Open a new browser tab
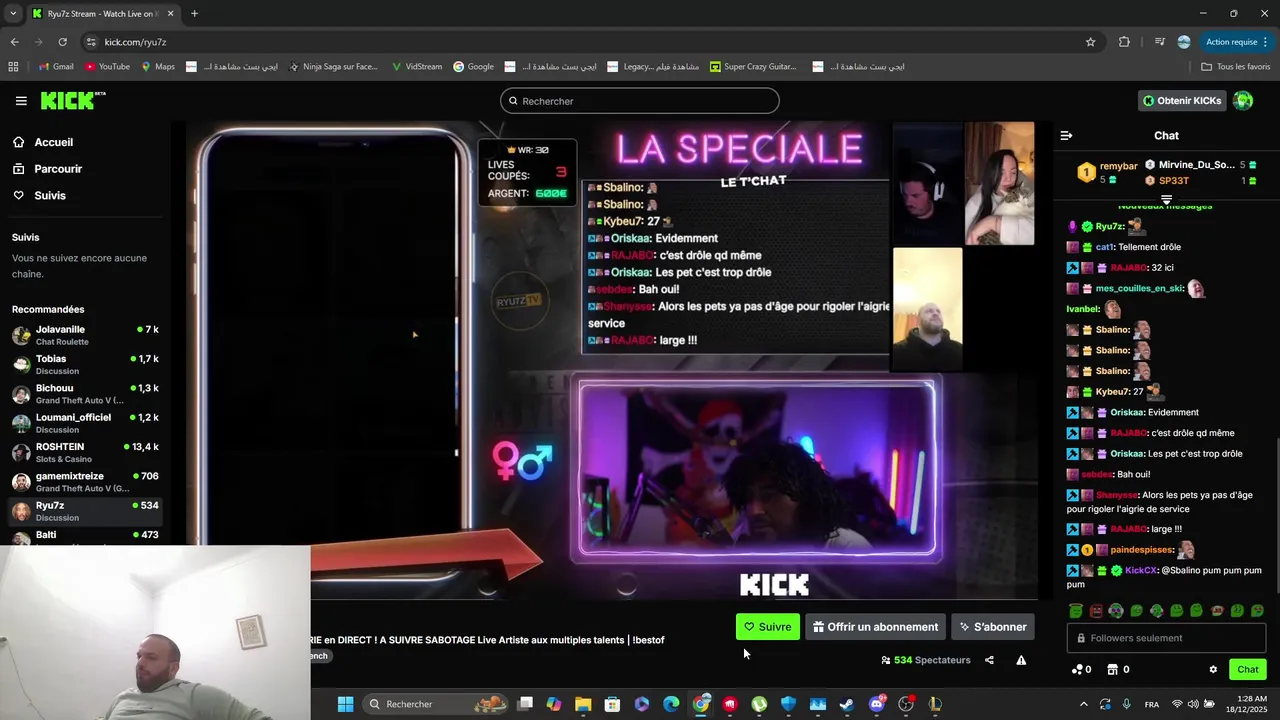The width and height of the screenshot is (1280, 720). (x=194, y=14)
